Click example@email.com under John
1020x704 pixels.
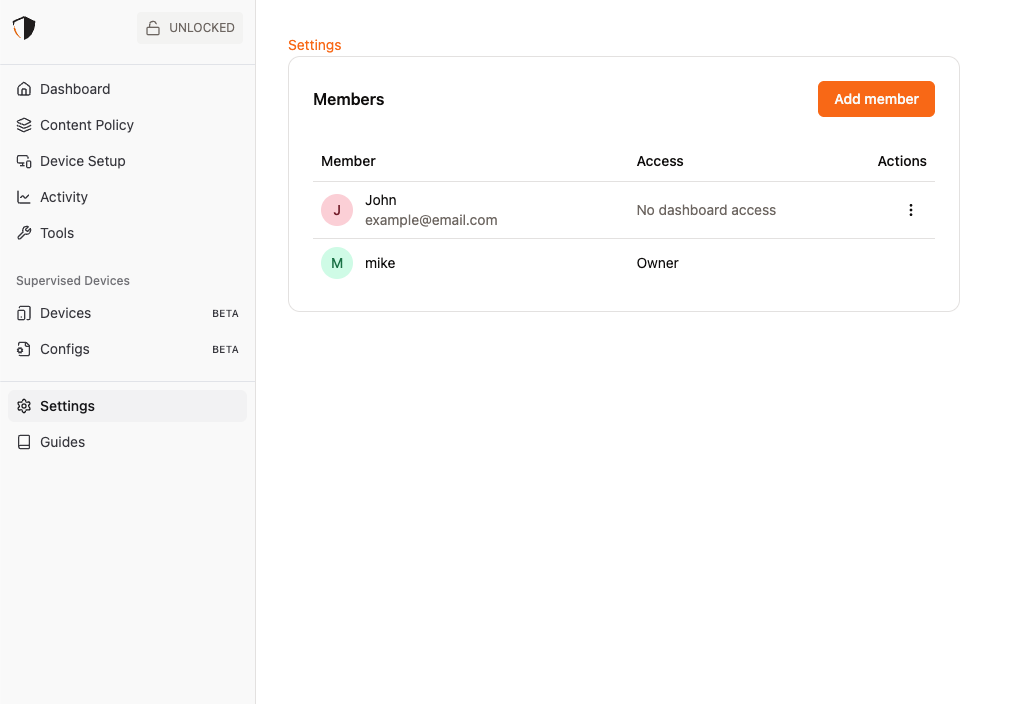pyautogui.click(x=431, y=221)
